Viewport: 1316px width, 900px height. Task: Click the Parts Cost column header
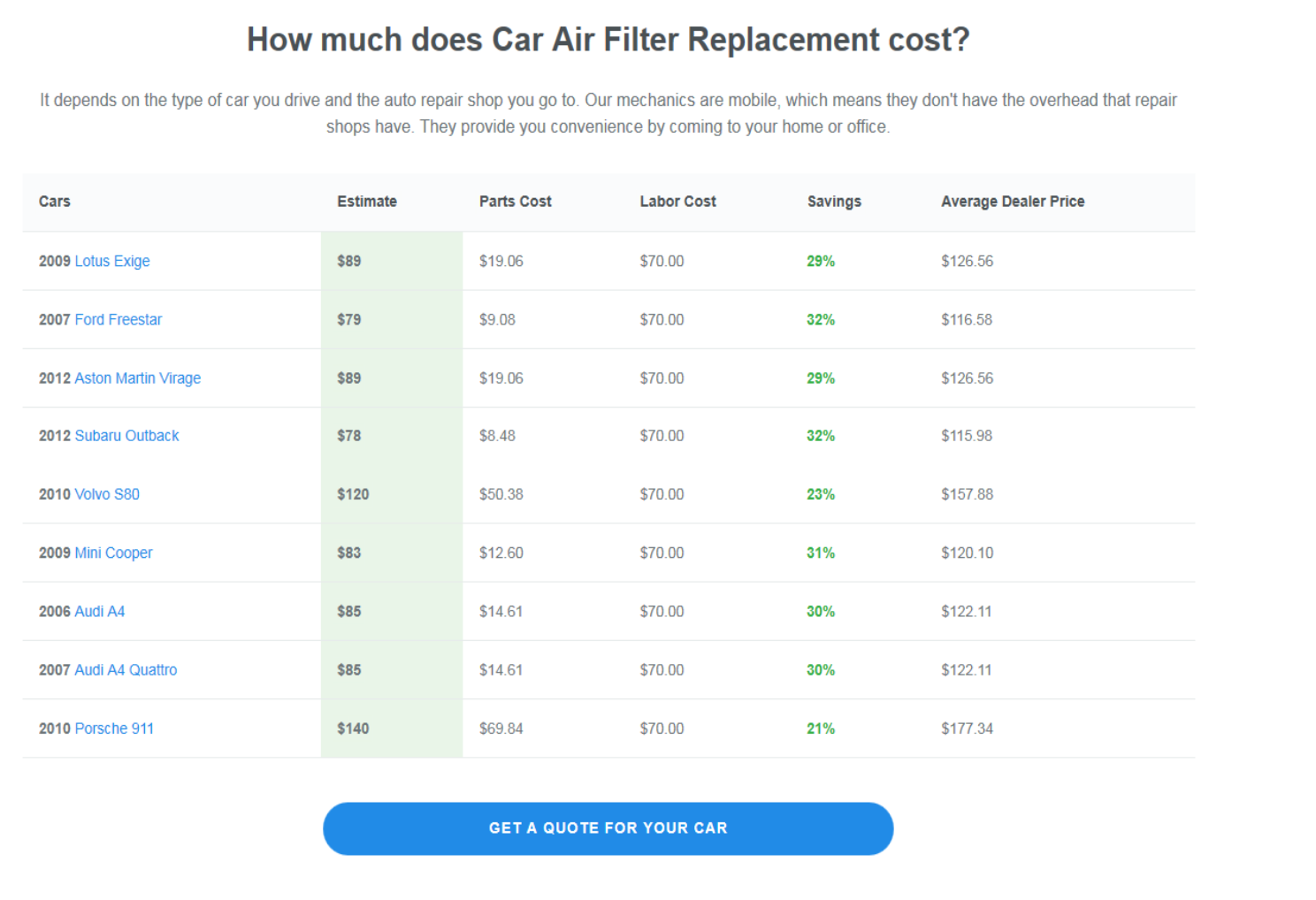[516, 202]
